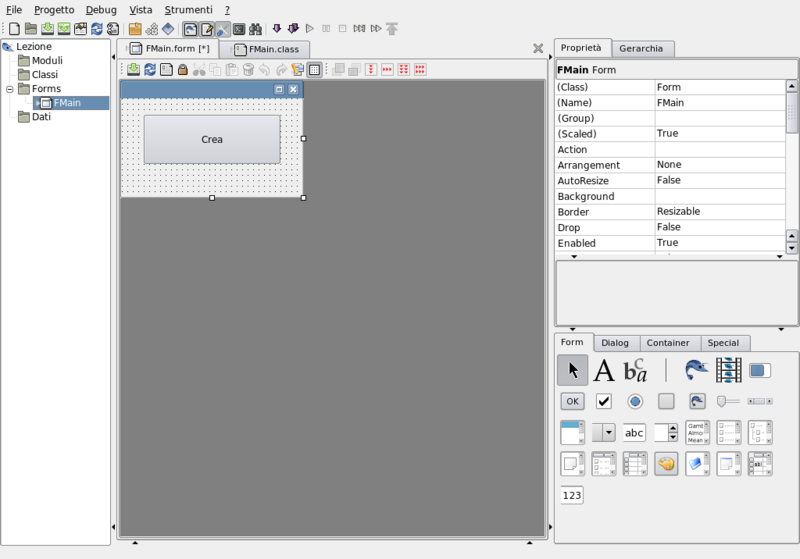Delete the selected control with the trash icon
This screenshot has width=800, height=559.
[248, 69]
